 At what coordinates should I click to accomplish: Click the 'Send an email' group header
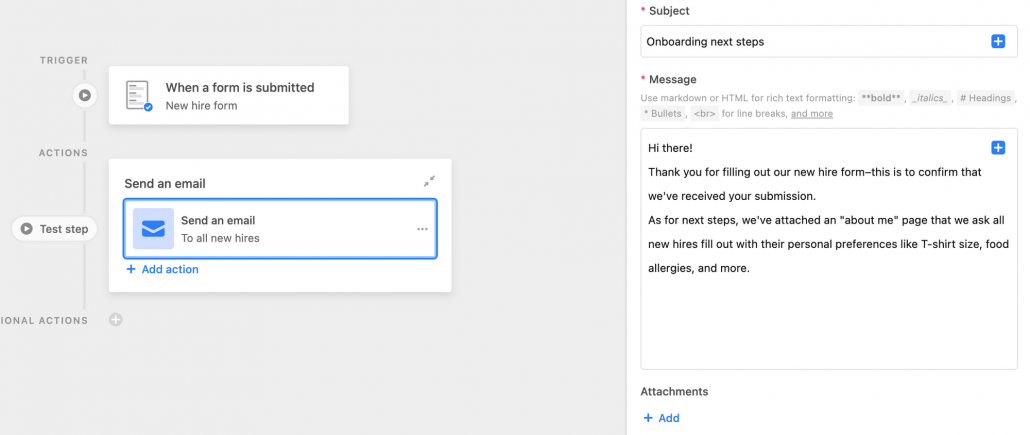165,184
